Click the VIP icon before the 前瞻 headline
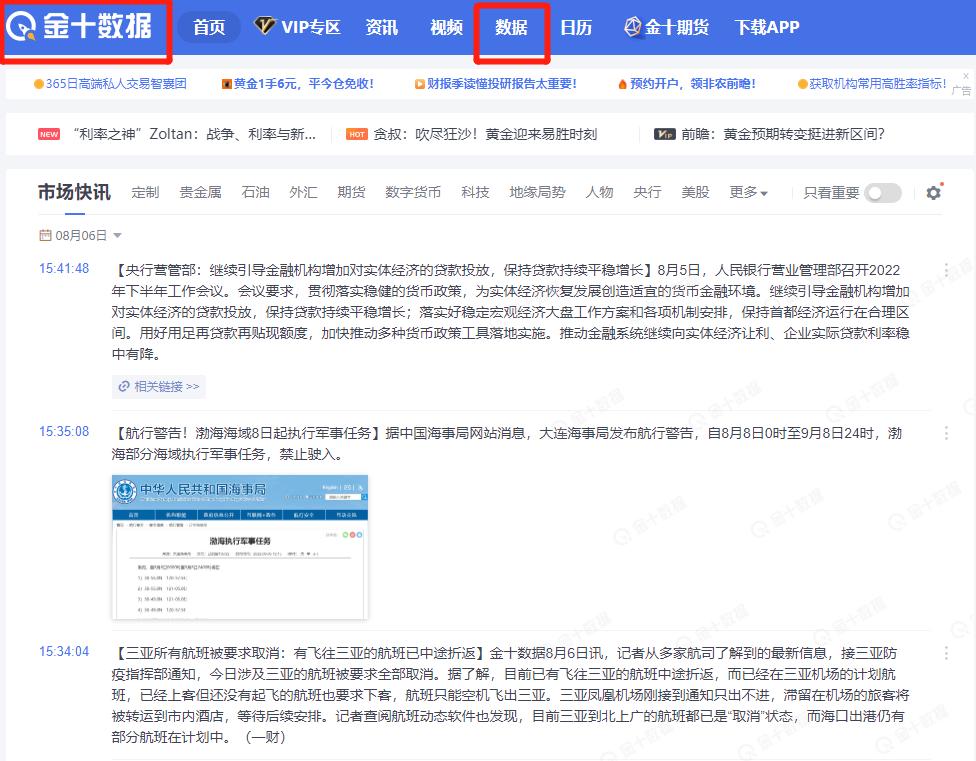 (x=661, y=133)
